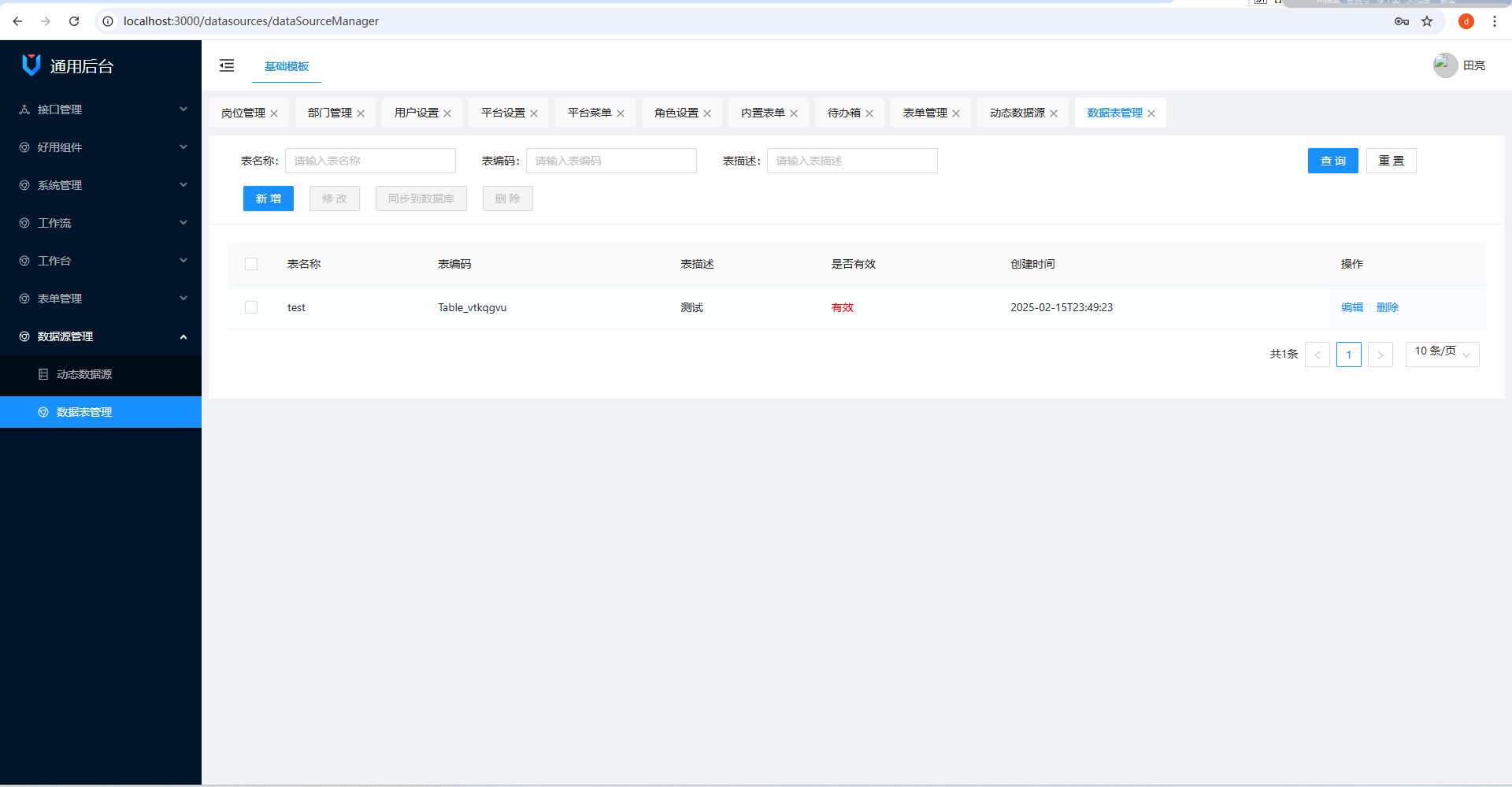Click the 查询 search button
Image resolution: width=1512 pixels, height=787 pixels.
pos(1332,161)
